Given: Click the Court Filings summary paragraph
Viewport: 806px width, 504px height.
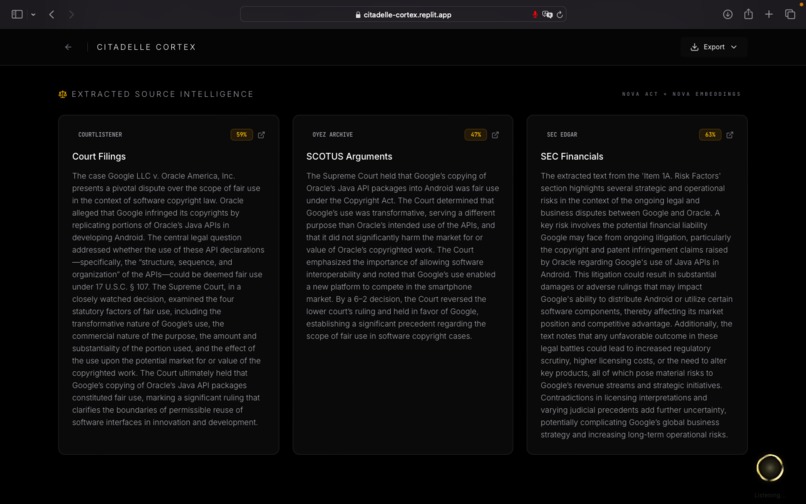Looking at the screenshot, I should coord(168,299).
